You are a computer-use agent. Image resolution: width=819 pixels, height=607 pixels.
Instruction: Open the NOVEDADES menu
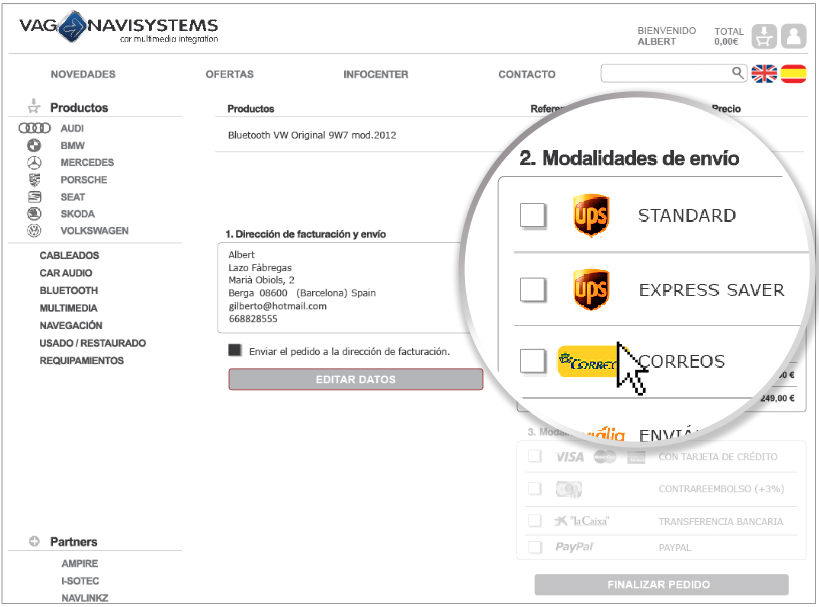point(83,74)
